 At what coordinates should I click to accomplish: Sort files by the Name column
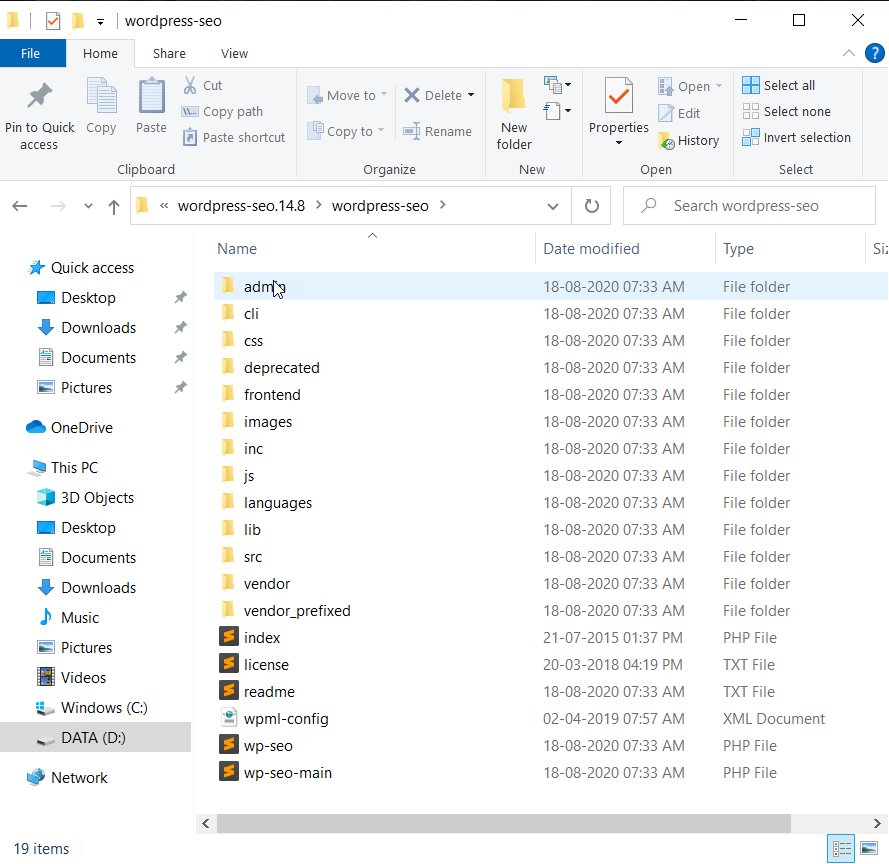tap(237, 249)
